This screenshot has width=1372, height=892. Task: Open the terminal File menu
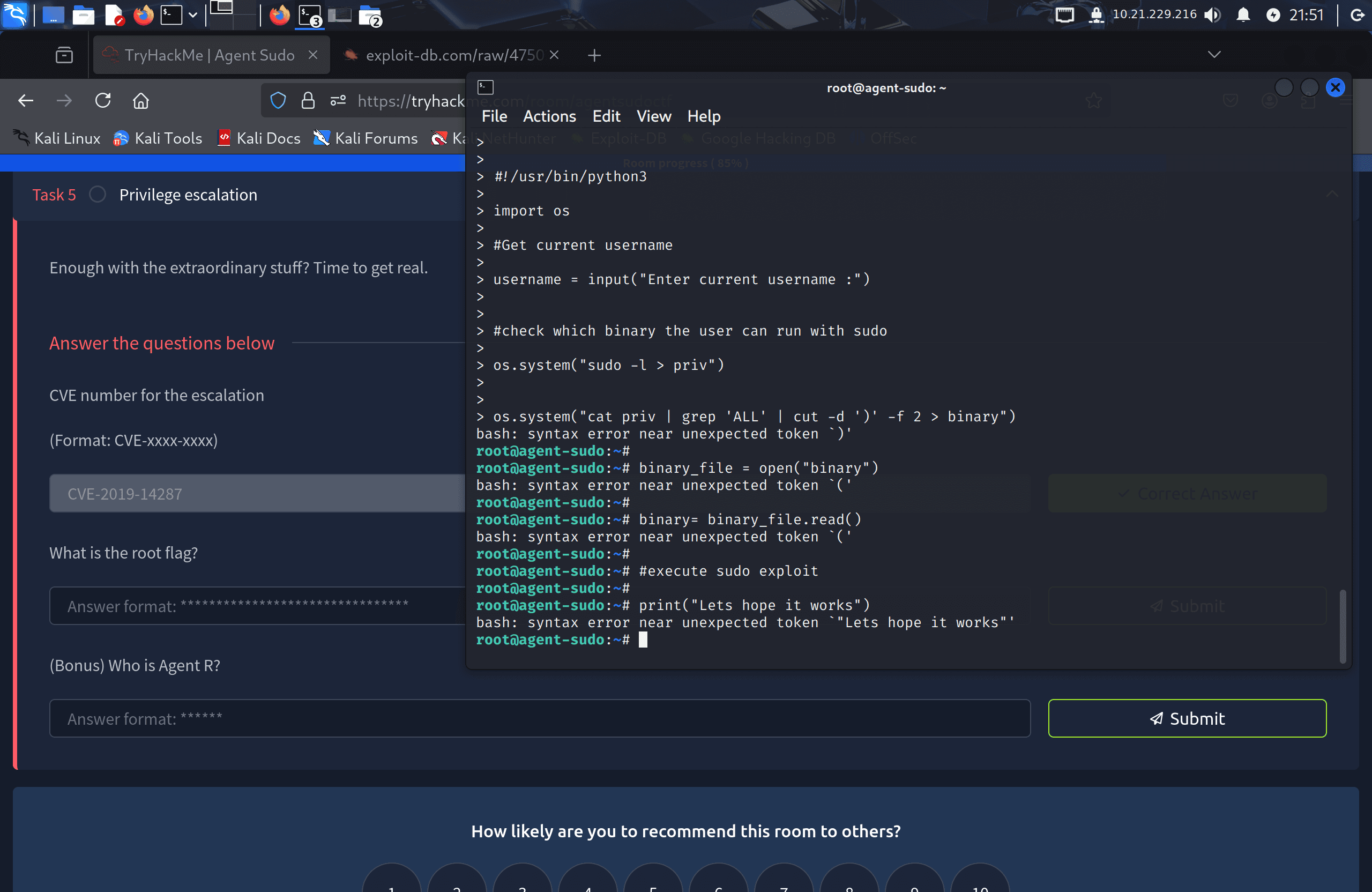pyautogui.click(x=494, y=116)
